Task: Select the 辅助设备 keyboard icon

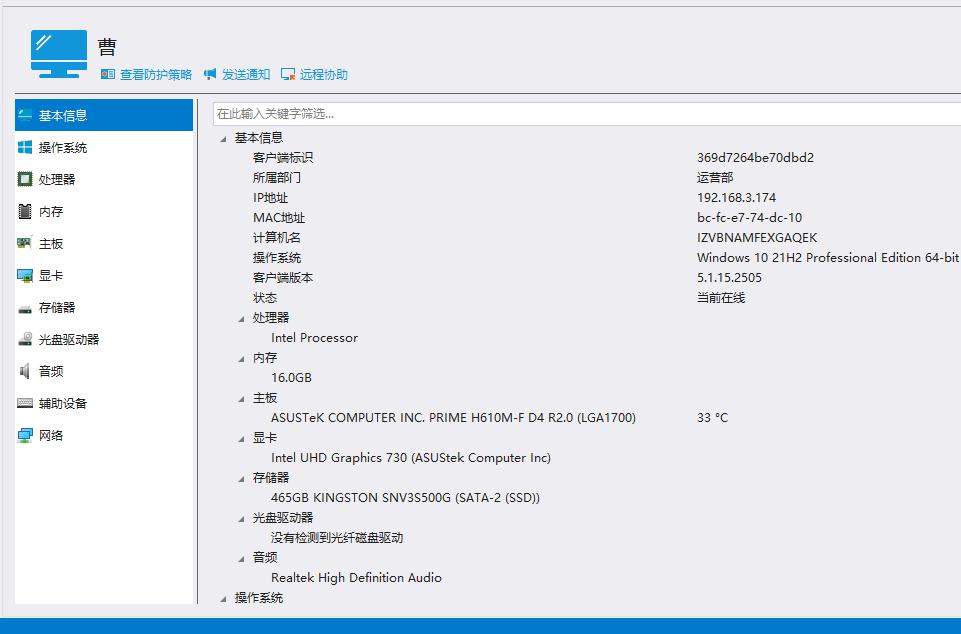Action: pyautogui.click(x=25, y=403)
